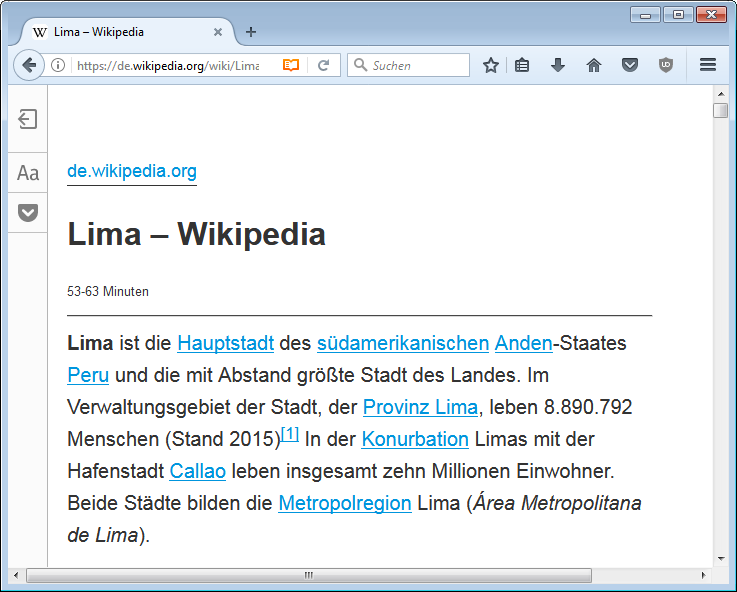Follow the südamerikanischen link
Screen dimensions: 737x592
(403, 343)
